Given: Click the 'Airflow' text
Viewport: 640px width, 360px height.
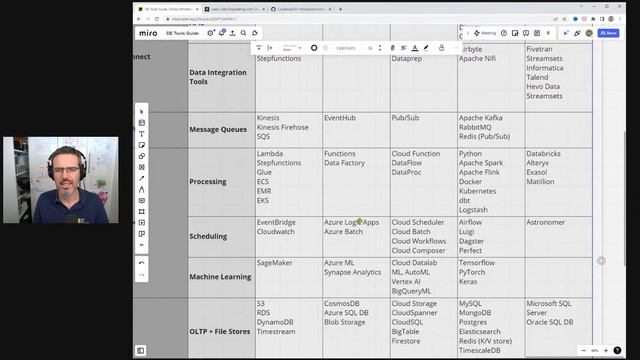Looking at the screenshot, I should pos(470,222).
